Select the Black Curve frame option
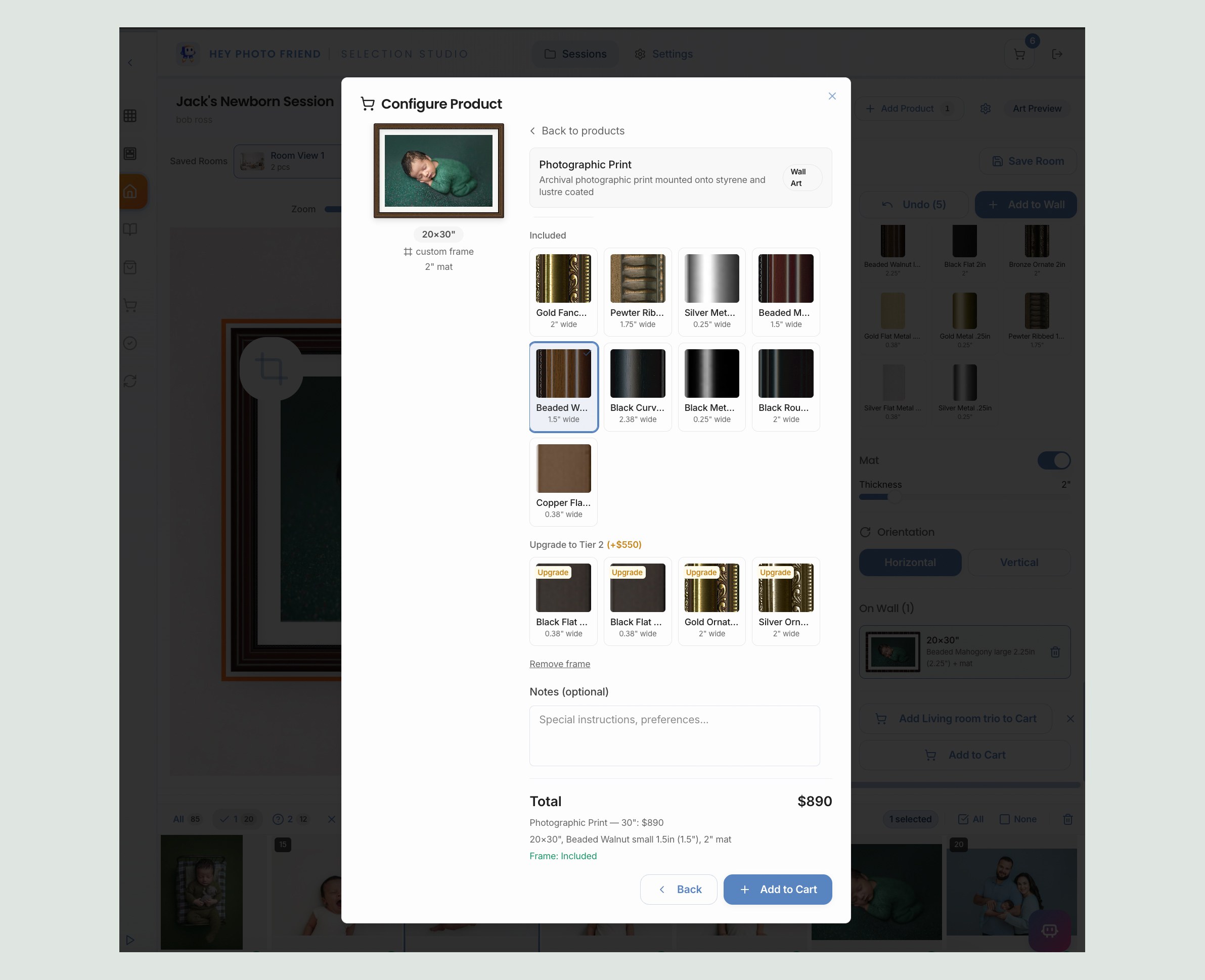Screen dimensions: 1205x980 [x=637, y=387]
